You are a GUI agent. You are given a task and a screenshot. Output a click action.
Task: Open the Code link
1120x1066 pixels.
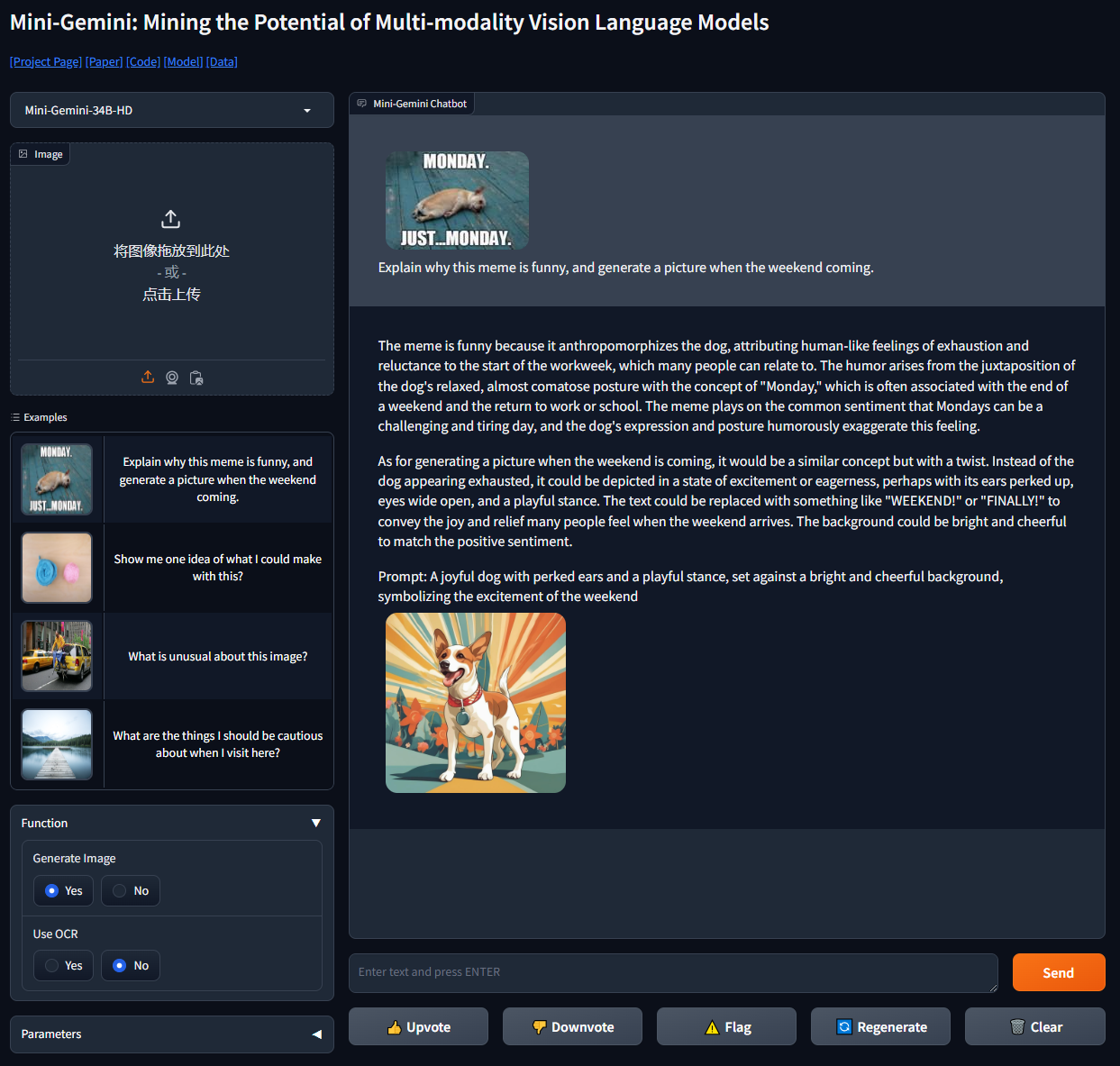pyautogui.click(x=143, y=61)
